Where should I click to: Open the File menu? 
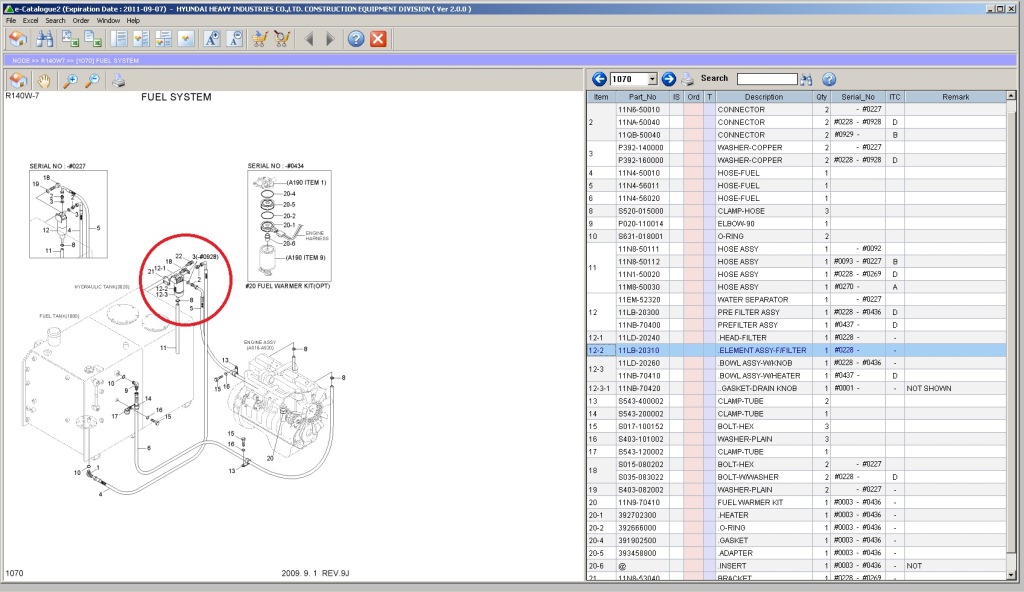[11, 20]
